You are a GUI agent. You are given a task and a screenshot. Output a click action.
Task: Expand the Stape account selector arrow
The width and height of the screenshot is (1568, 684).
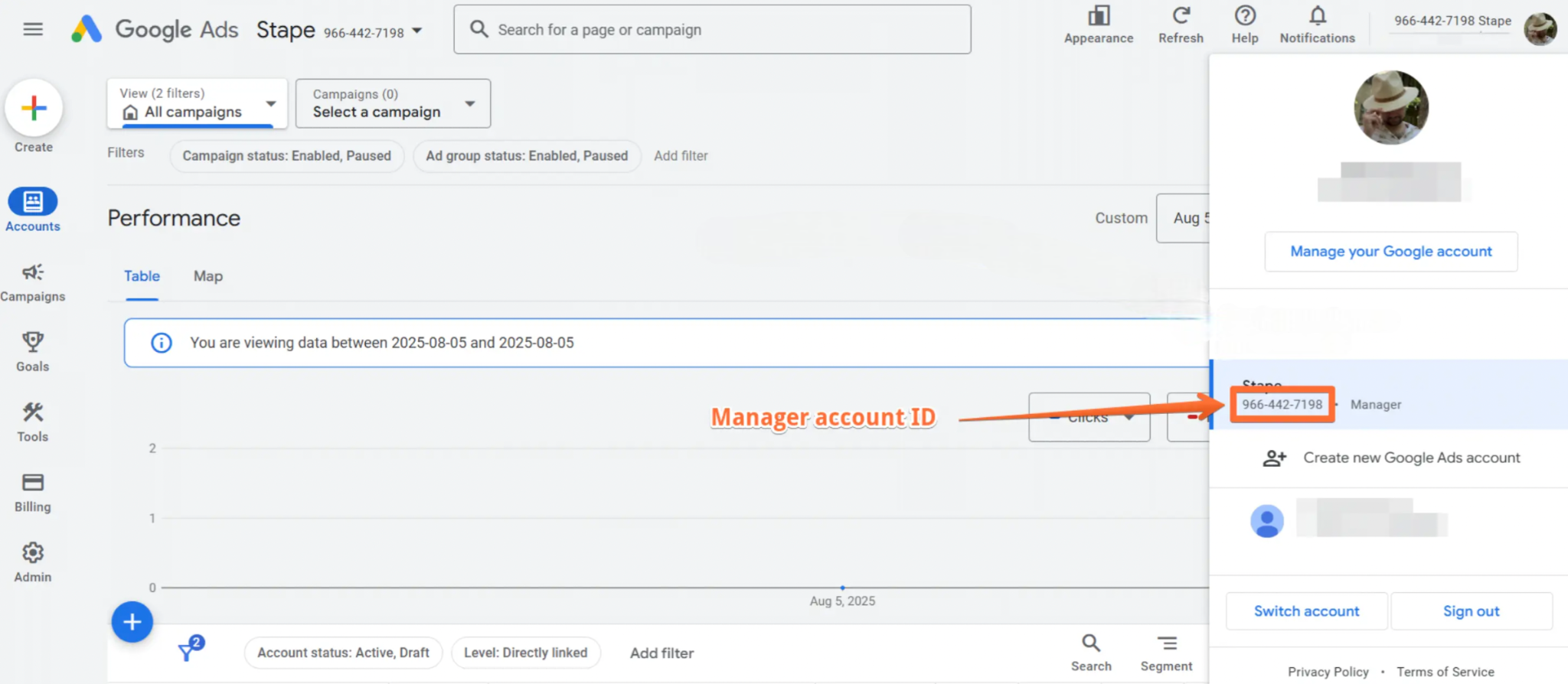pyautogui.click(x=417, y=31)
